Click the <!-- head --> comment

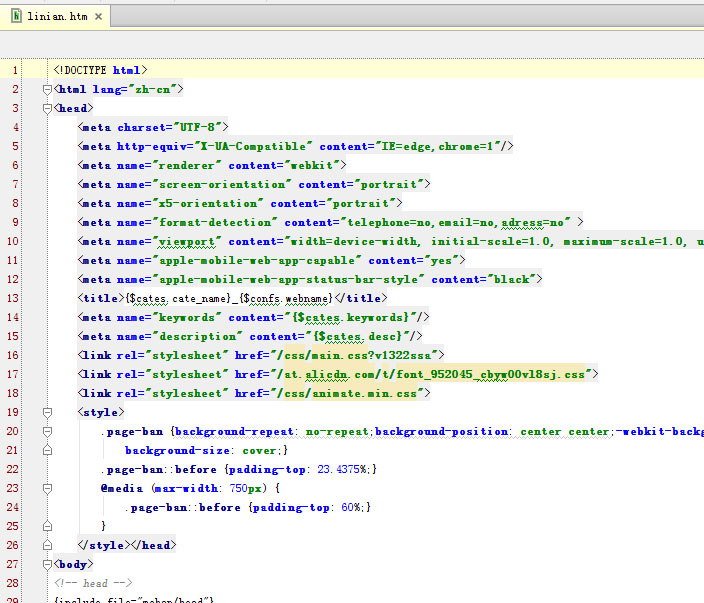point(93,584)
